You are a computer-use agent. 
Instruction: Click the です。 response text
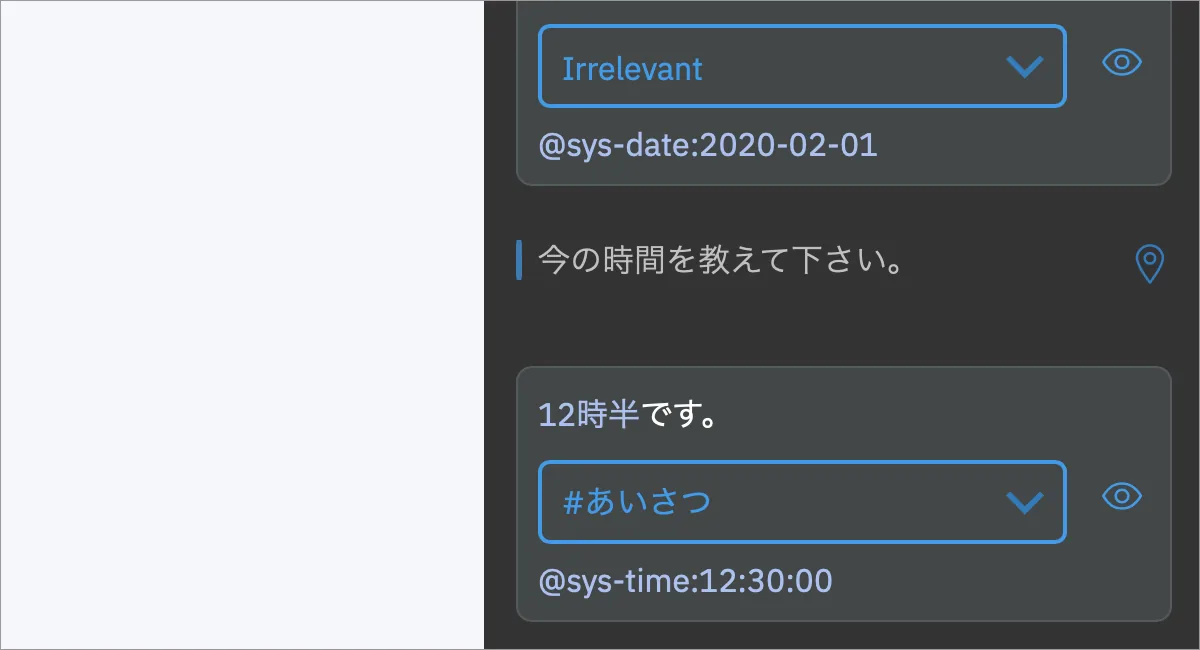(x=679, y=414)
